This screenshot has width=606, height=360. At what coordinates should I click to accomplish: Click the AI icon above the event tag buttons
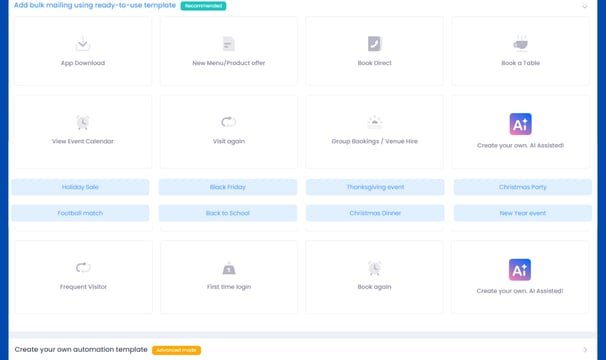[520, 124]
